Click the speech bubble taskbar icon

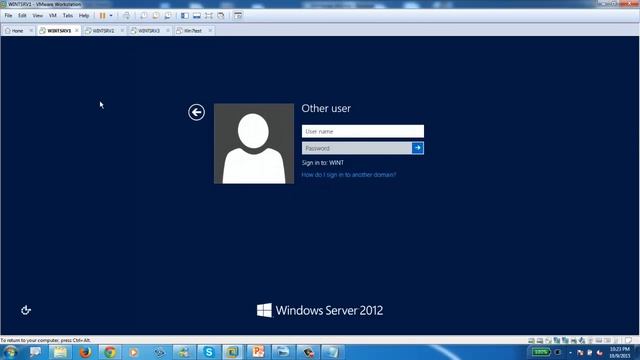pyautogui.click(x=36, y=352)
